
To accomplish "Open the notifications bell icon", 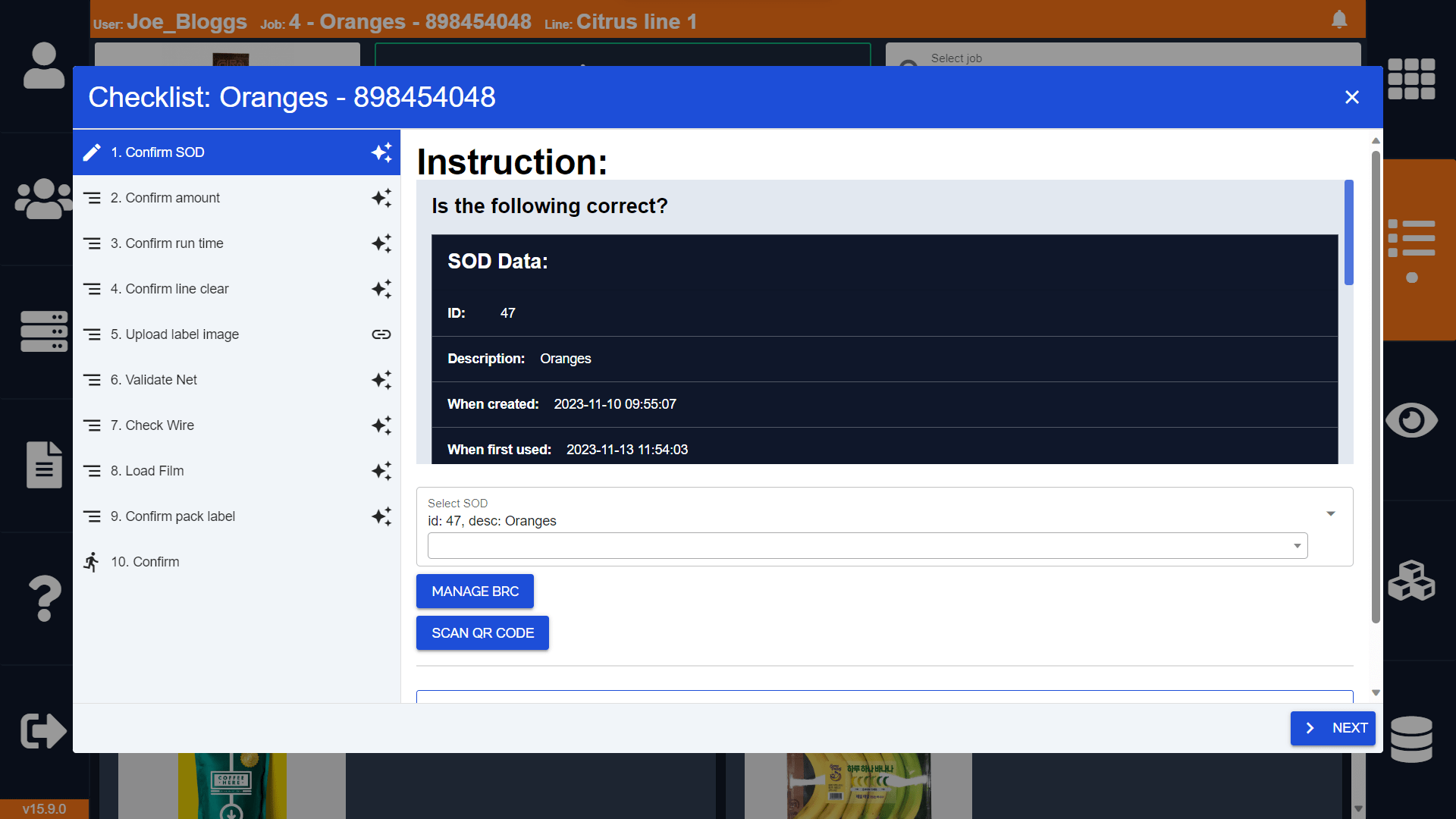I will [x=1339, y=19].
